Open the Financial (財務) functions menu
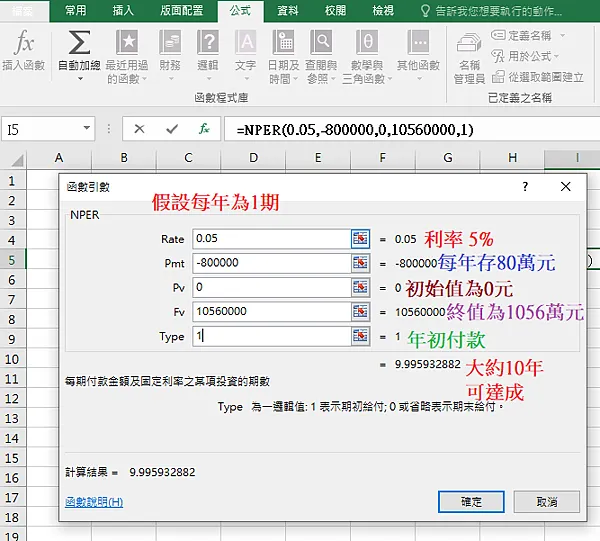 (x=170, y=56)
